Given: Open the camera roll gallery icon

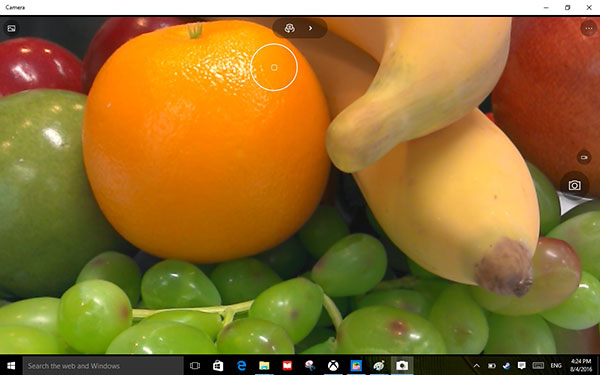Looking at the screenshot, I should pos(11,28).
